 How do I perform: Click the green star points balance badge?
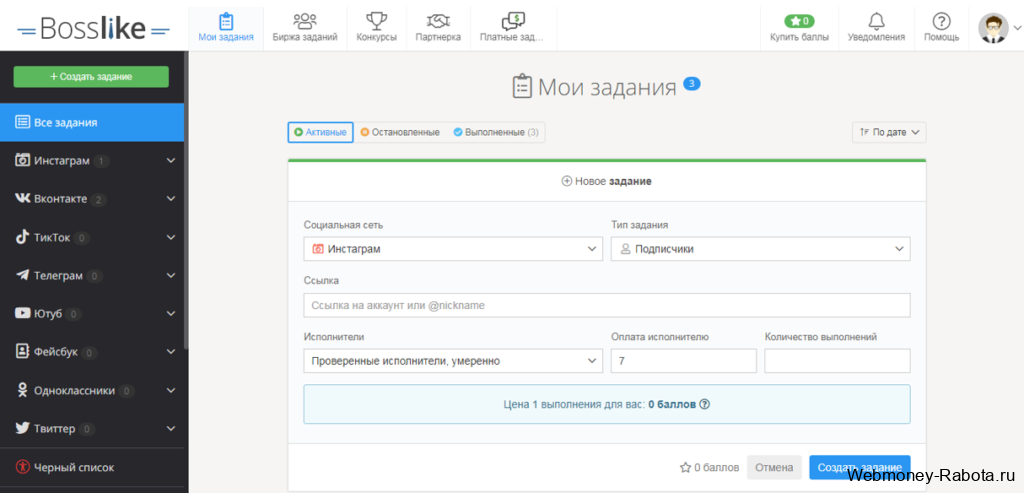(799, 21)
